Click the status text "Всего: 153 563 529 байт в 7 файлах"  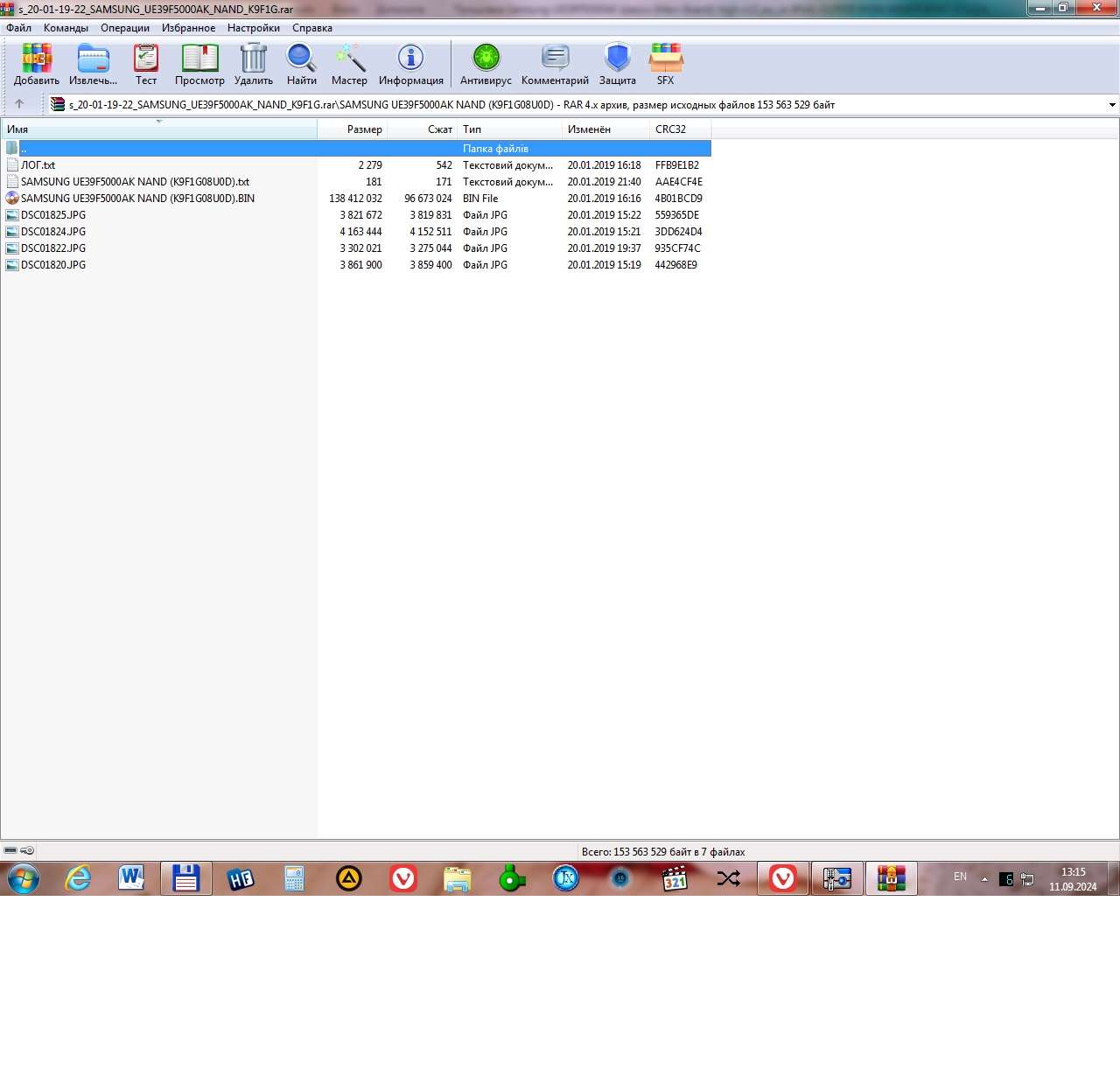(663, 852)
